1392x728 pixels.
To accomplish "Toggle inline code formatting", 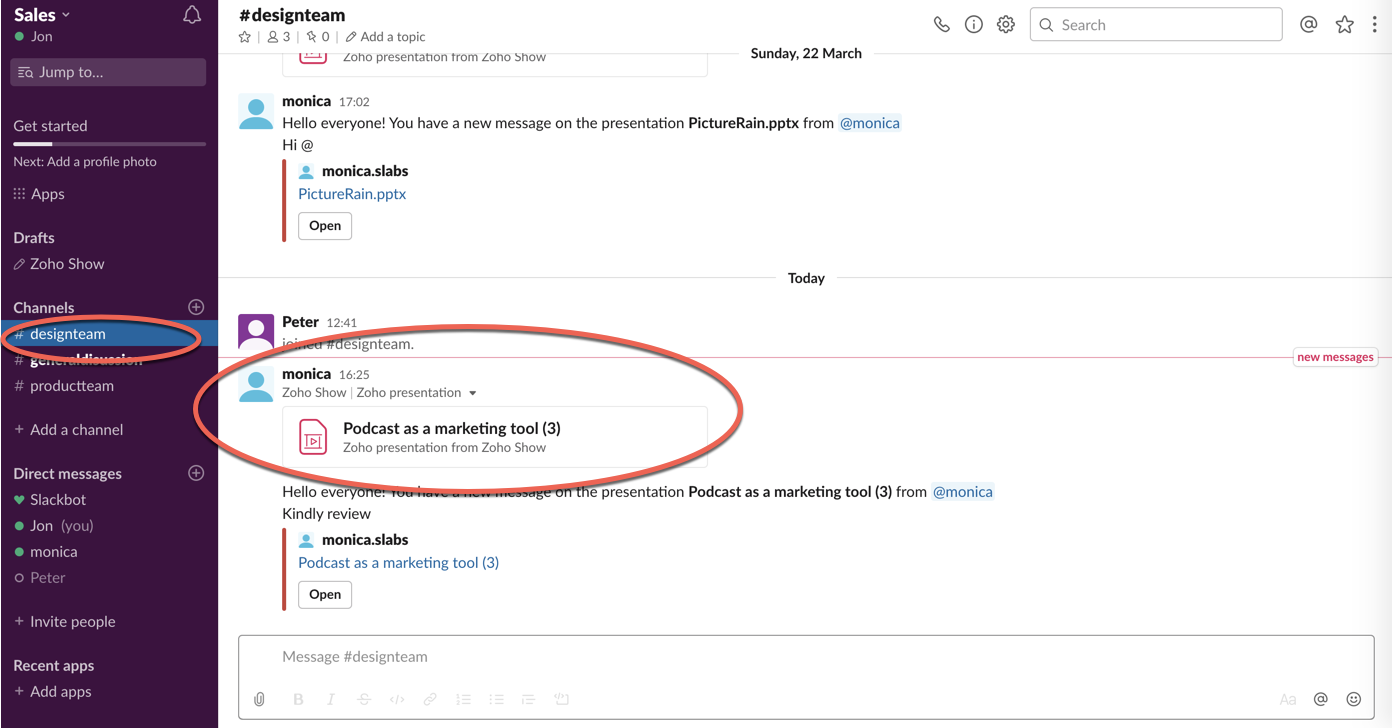I will (397, 699).
